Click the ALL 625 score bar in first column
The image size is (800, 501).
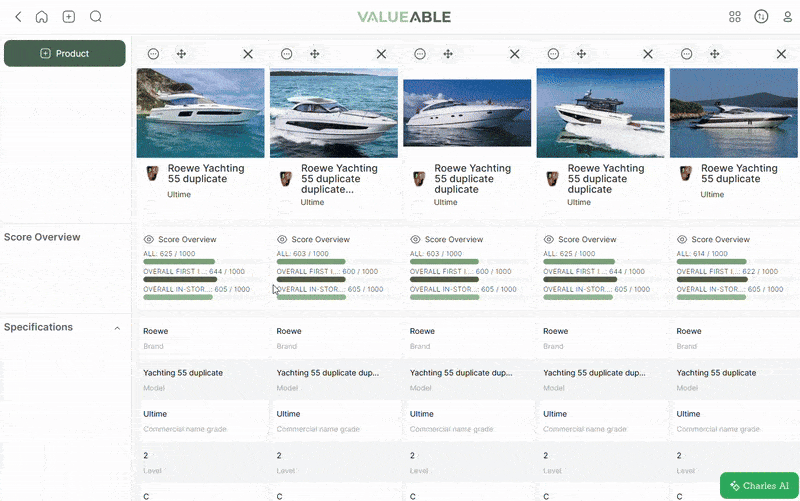[x=179, y=262]
